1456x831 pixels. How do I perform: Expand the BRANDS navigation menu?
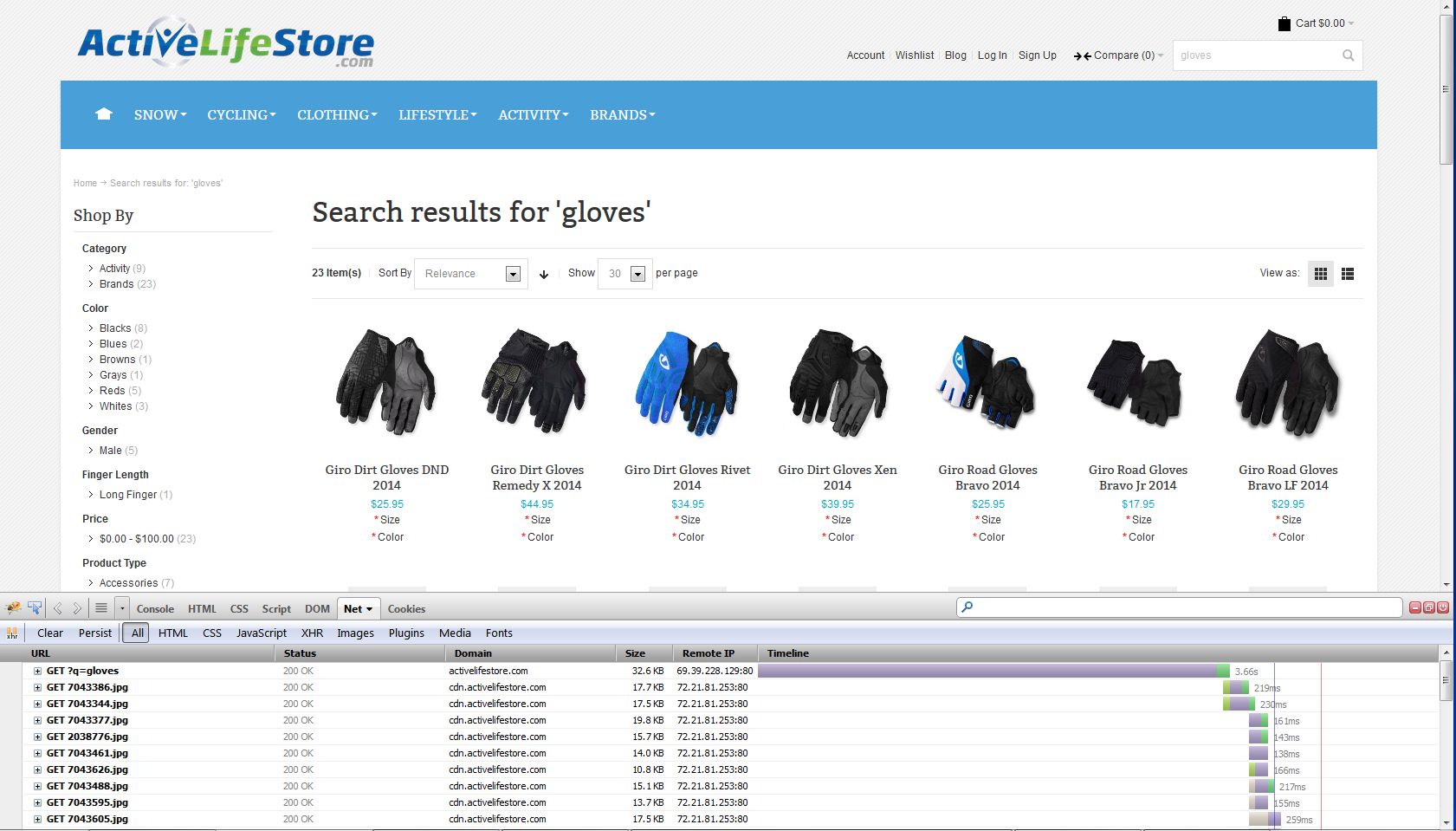tap(623, 114)
